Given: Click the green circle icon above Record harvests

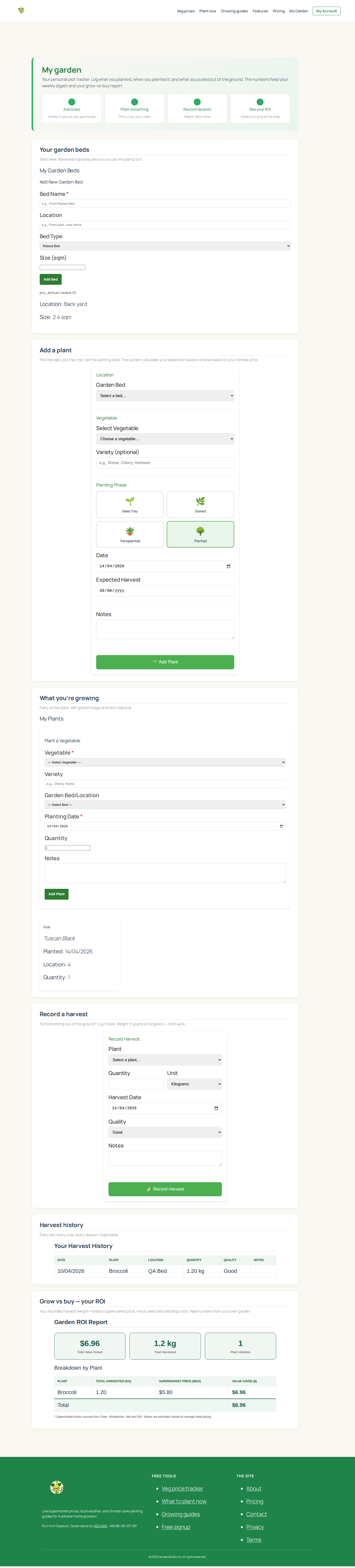Looking at the screenshot, I should 197,102.
